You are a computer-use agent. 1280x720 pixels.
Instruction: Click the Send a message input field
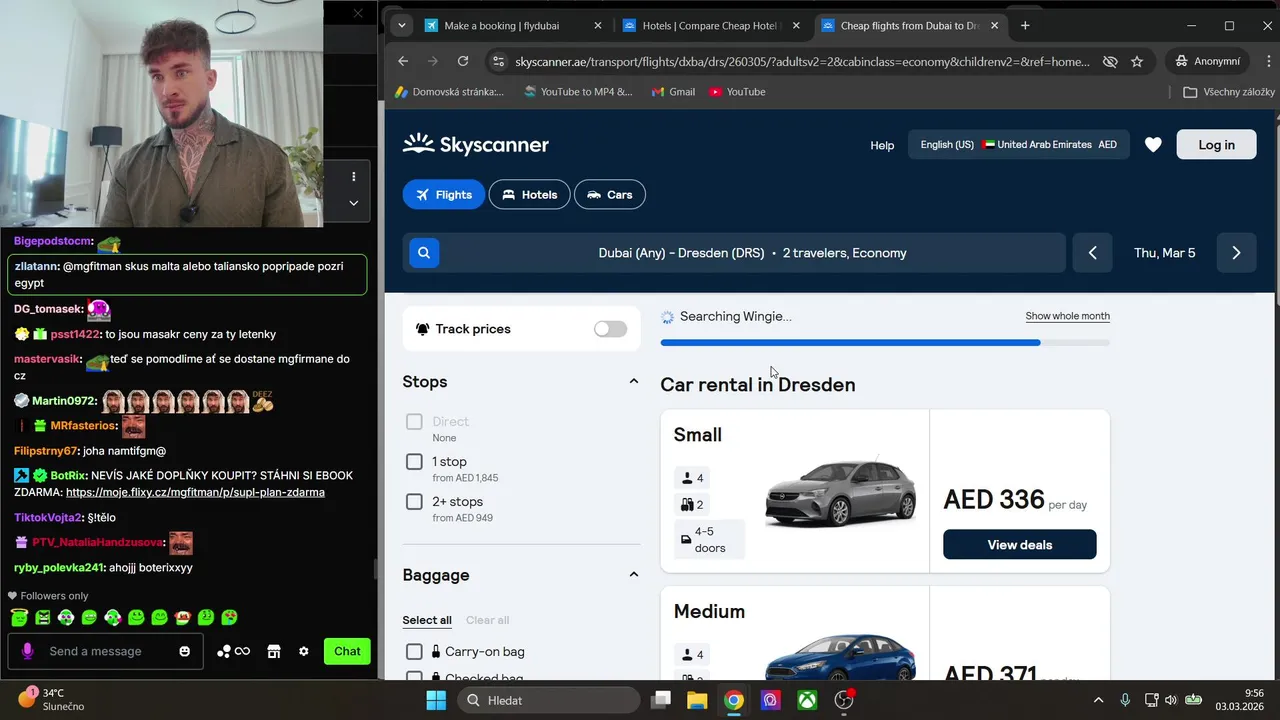105,651
